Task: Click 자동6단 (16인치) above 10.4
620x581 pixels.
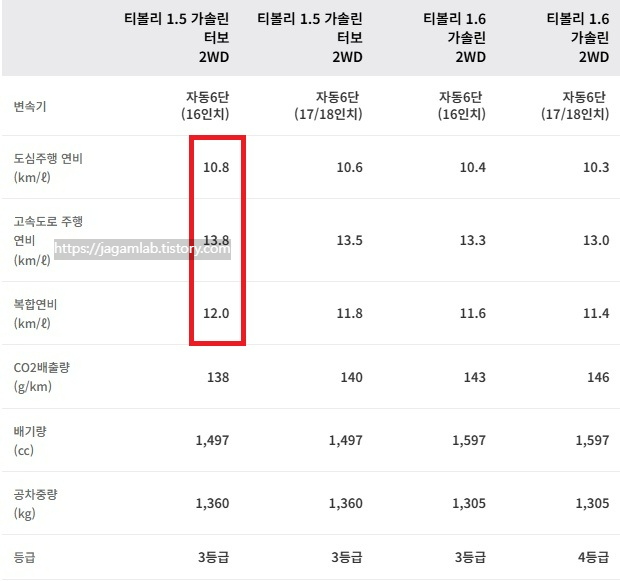Action: click(x=461, y=106)
